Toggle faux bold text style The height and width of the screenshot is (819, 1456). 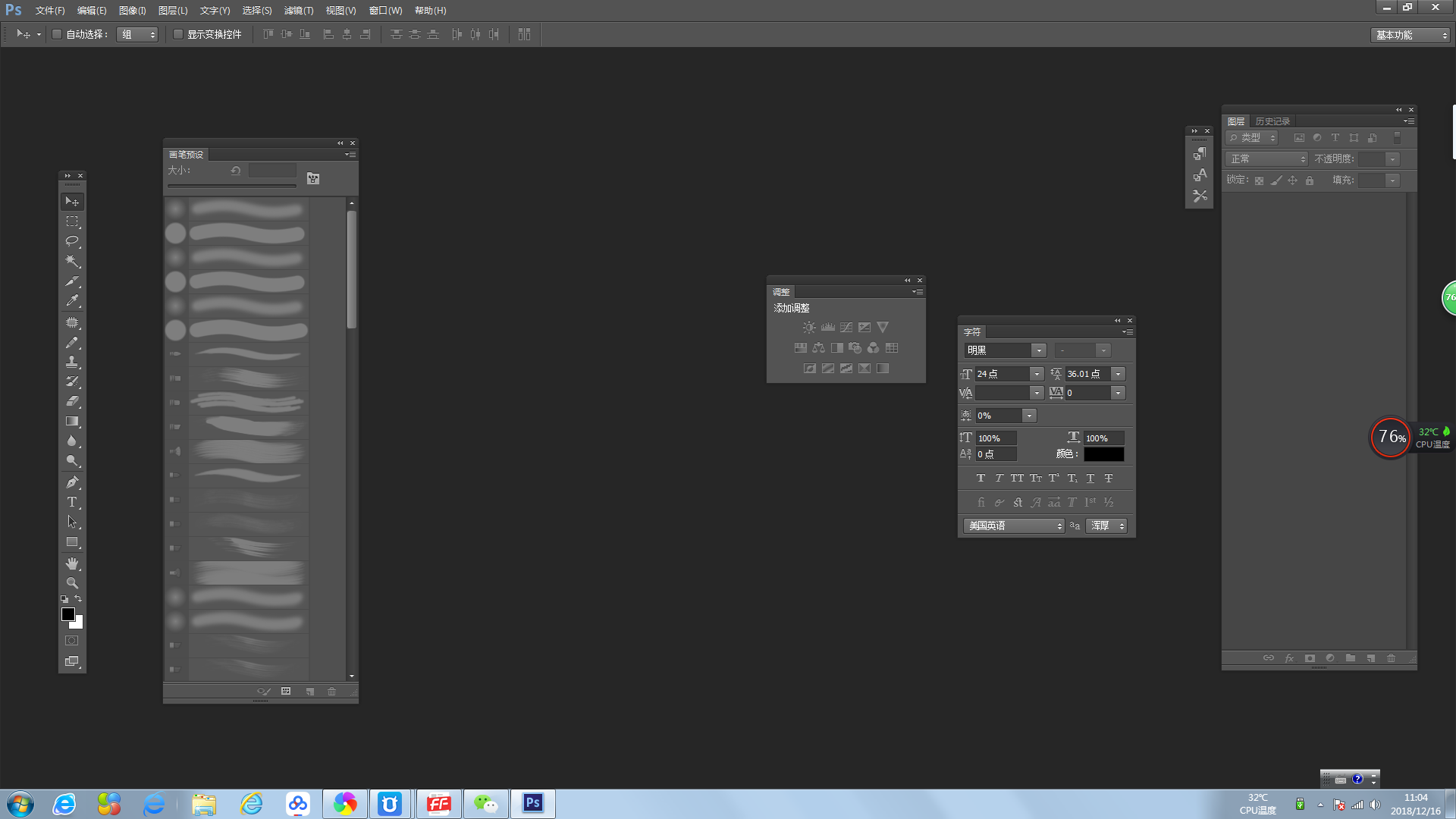coord(981,479)
